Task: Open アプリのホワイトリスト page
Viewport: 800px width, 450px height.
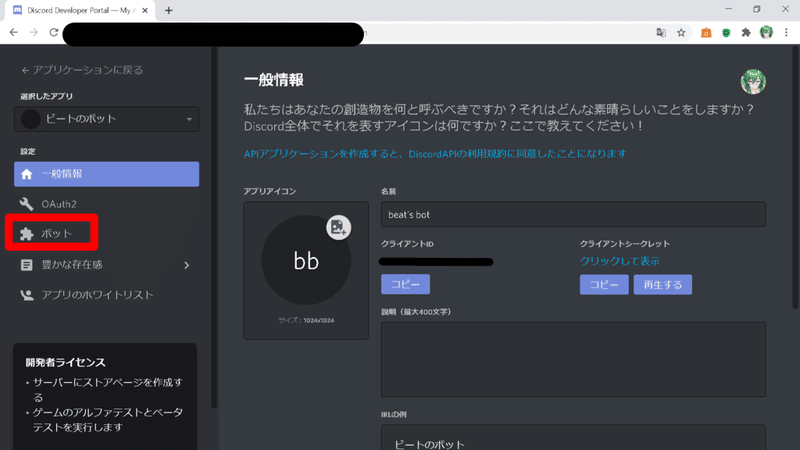Action: click(x=107, y=295)
